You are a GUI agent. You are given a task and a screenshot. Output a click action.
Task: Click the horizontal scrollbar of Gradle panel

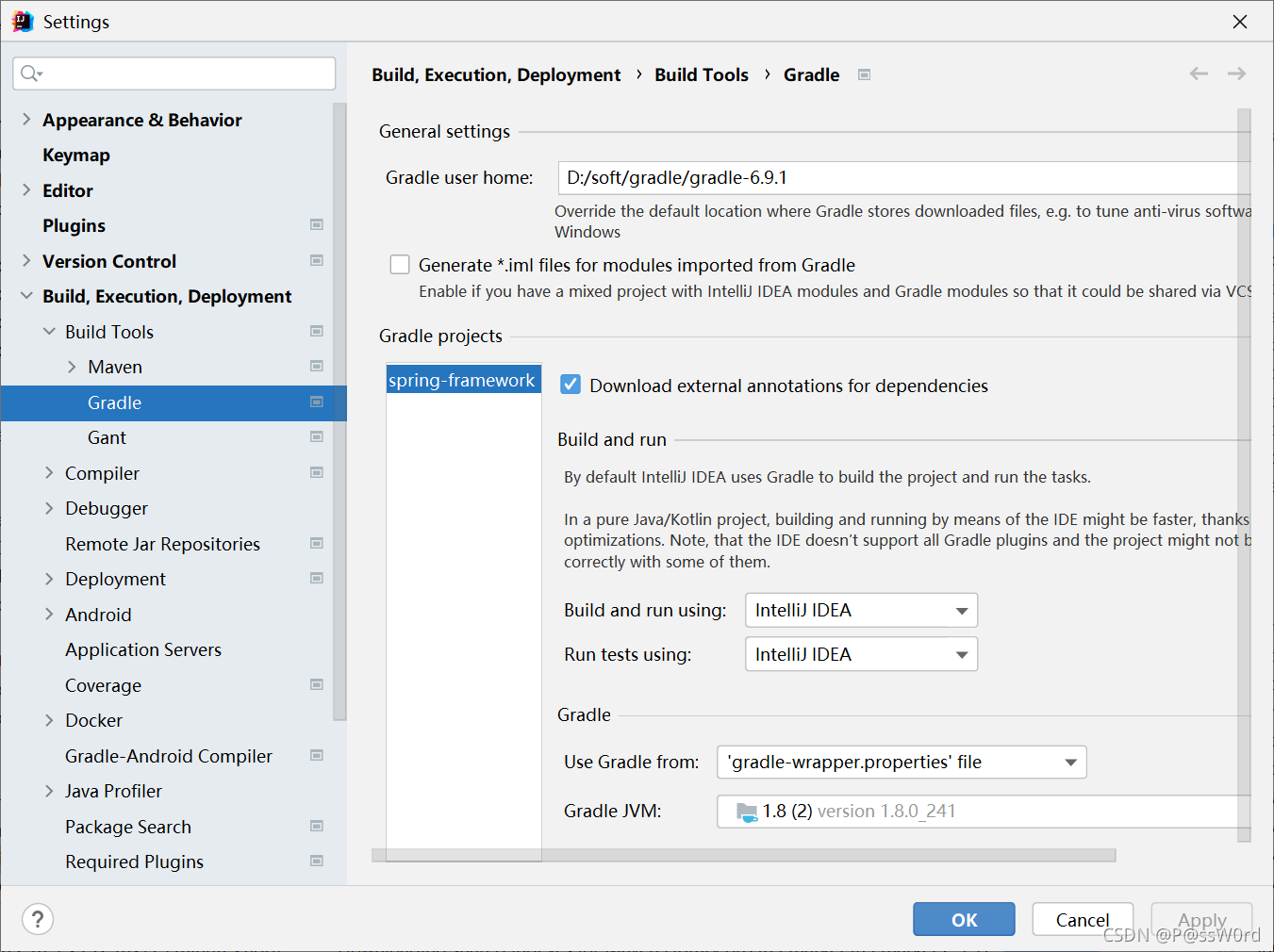(x=744, y=855)
